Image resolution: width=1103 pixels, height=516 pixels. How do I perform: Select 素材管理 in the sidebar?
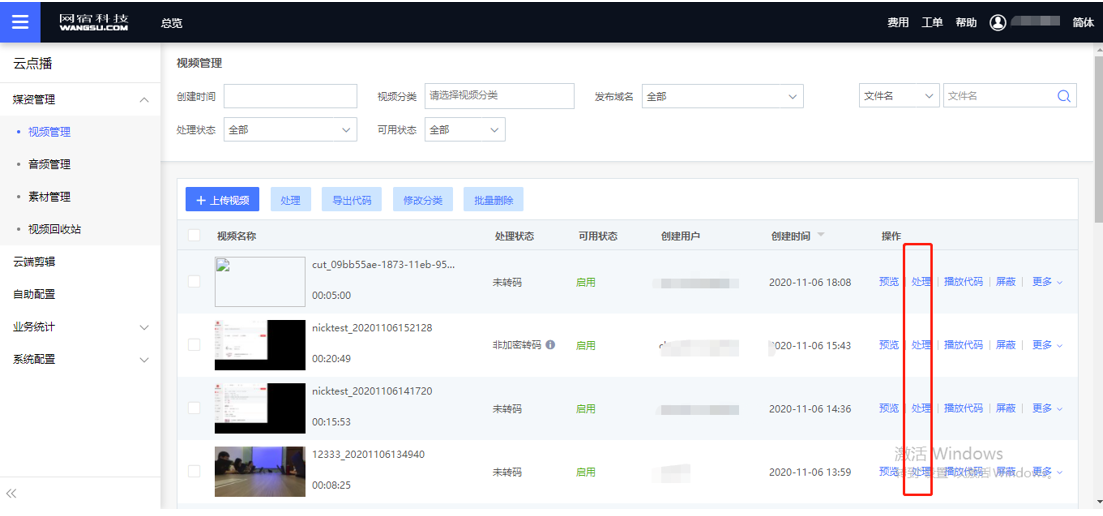49,197
